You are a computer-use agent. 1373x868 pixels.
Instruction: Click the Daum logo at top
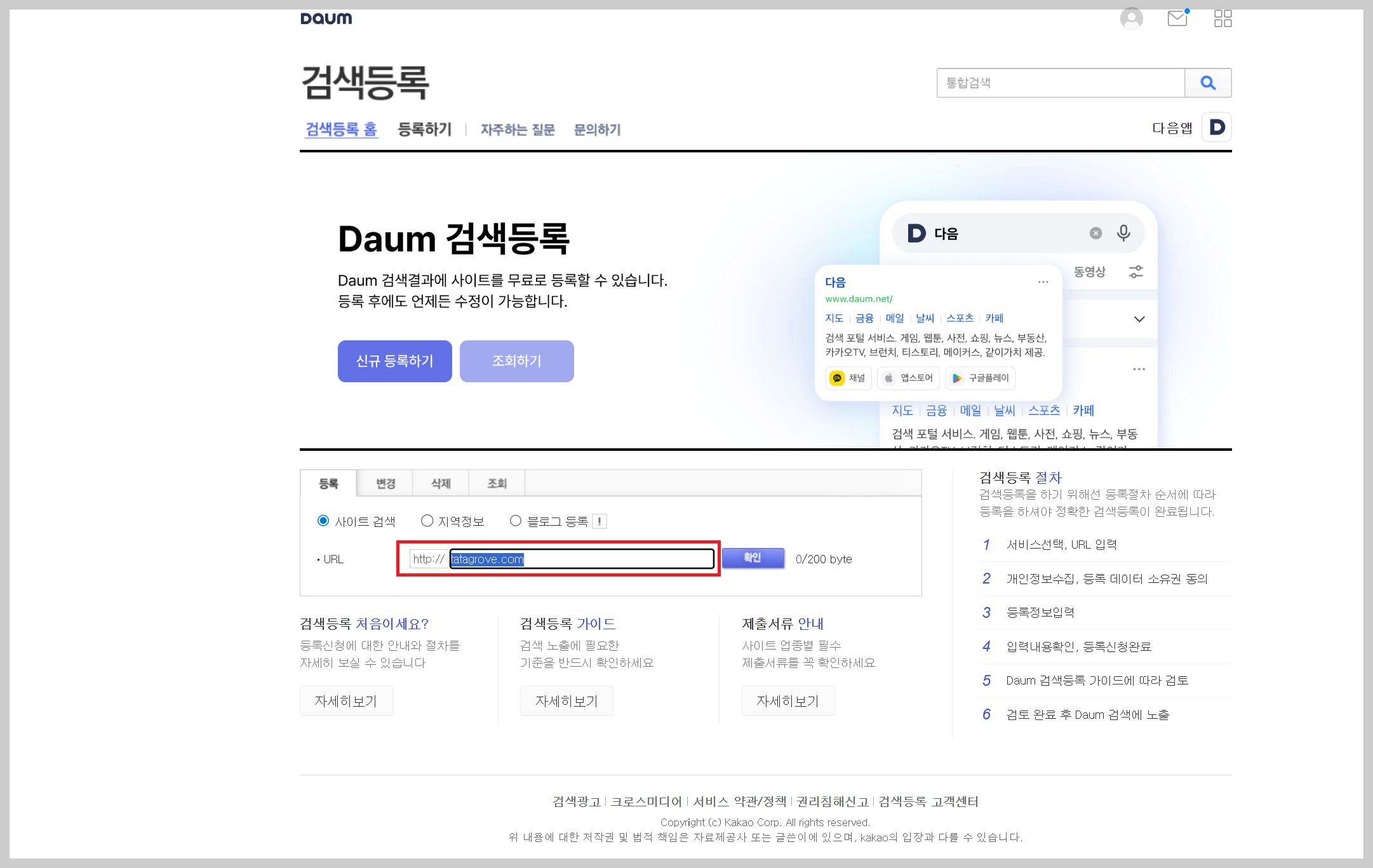tap(326, 18)
